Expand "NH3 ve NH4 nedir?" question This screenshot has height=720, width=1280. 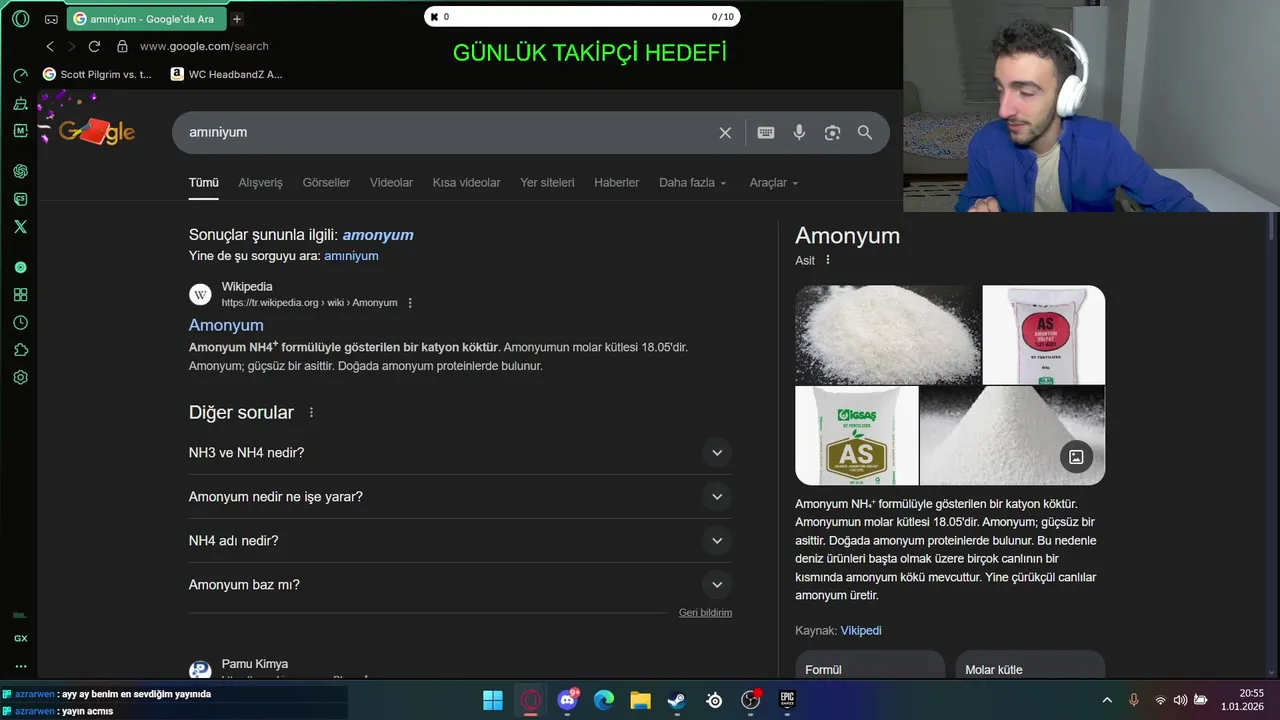click(x=460, y=453)
